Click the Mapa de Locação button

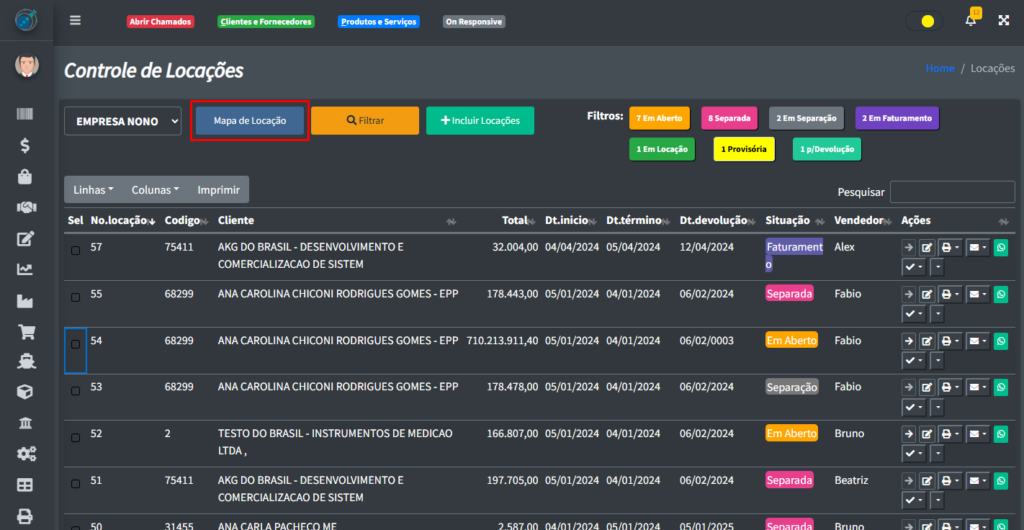[x=250, y=121]
